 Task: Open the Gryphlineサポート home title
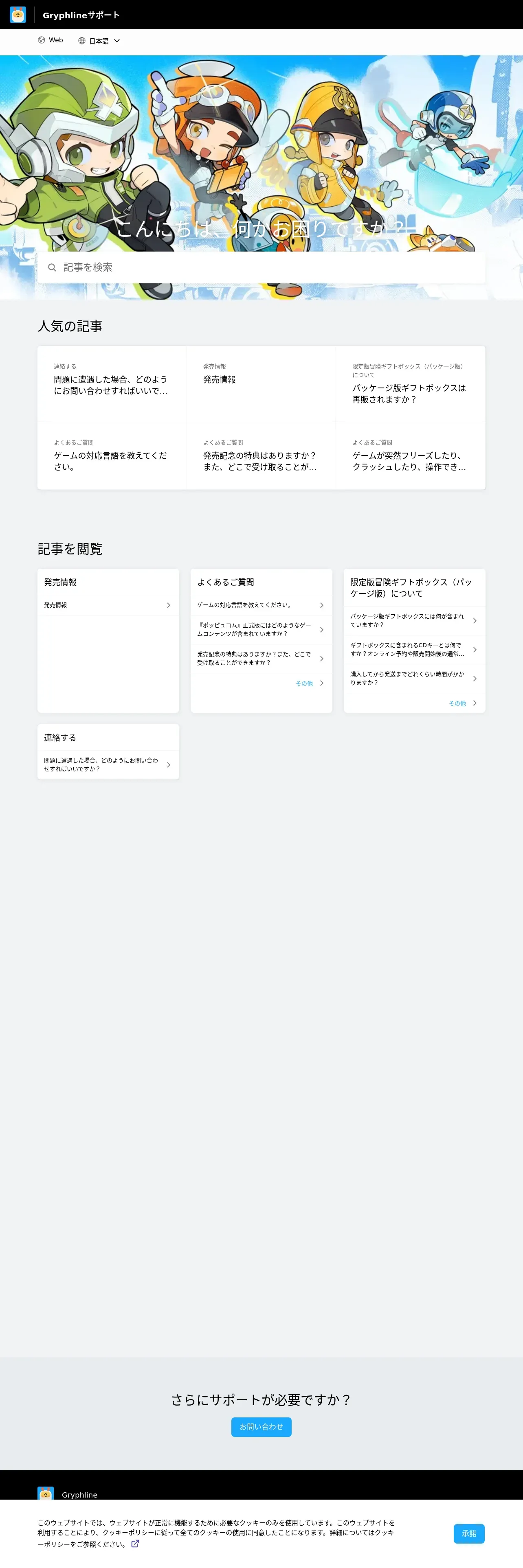pos(81,15)
